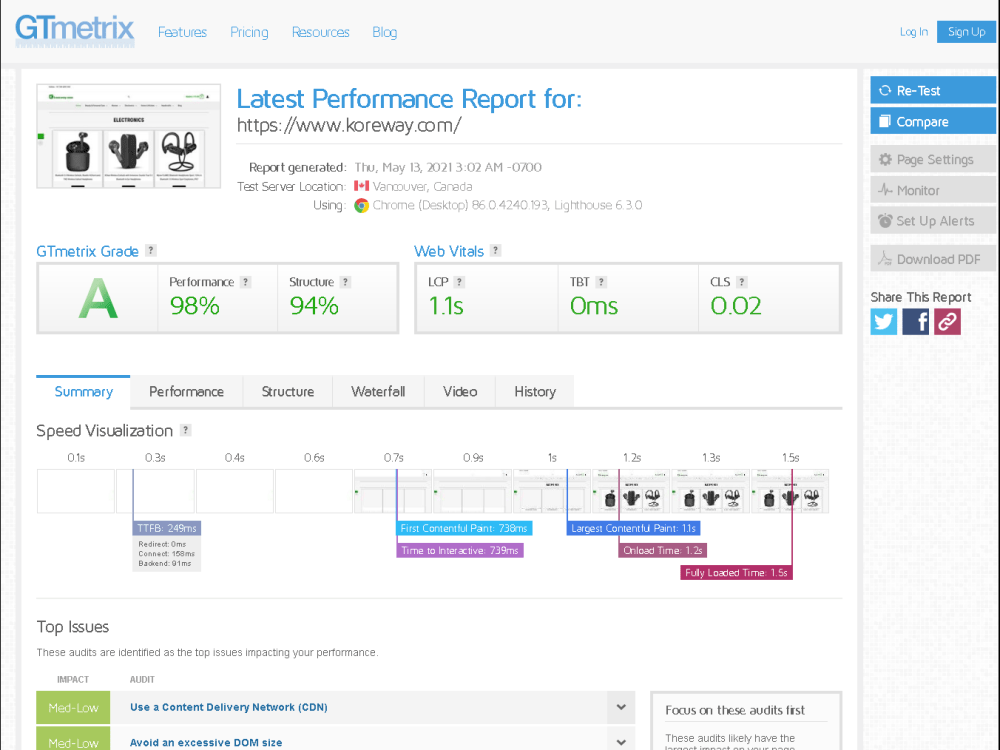Screen dimensions: 1000x750
Task: Expand the DOM size audit chevron
Action: (621, 742)
